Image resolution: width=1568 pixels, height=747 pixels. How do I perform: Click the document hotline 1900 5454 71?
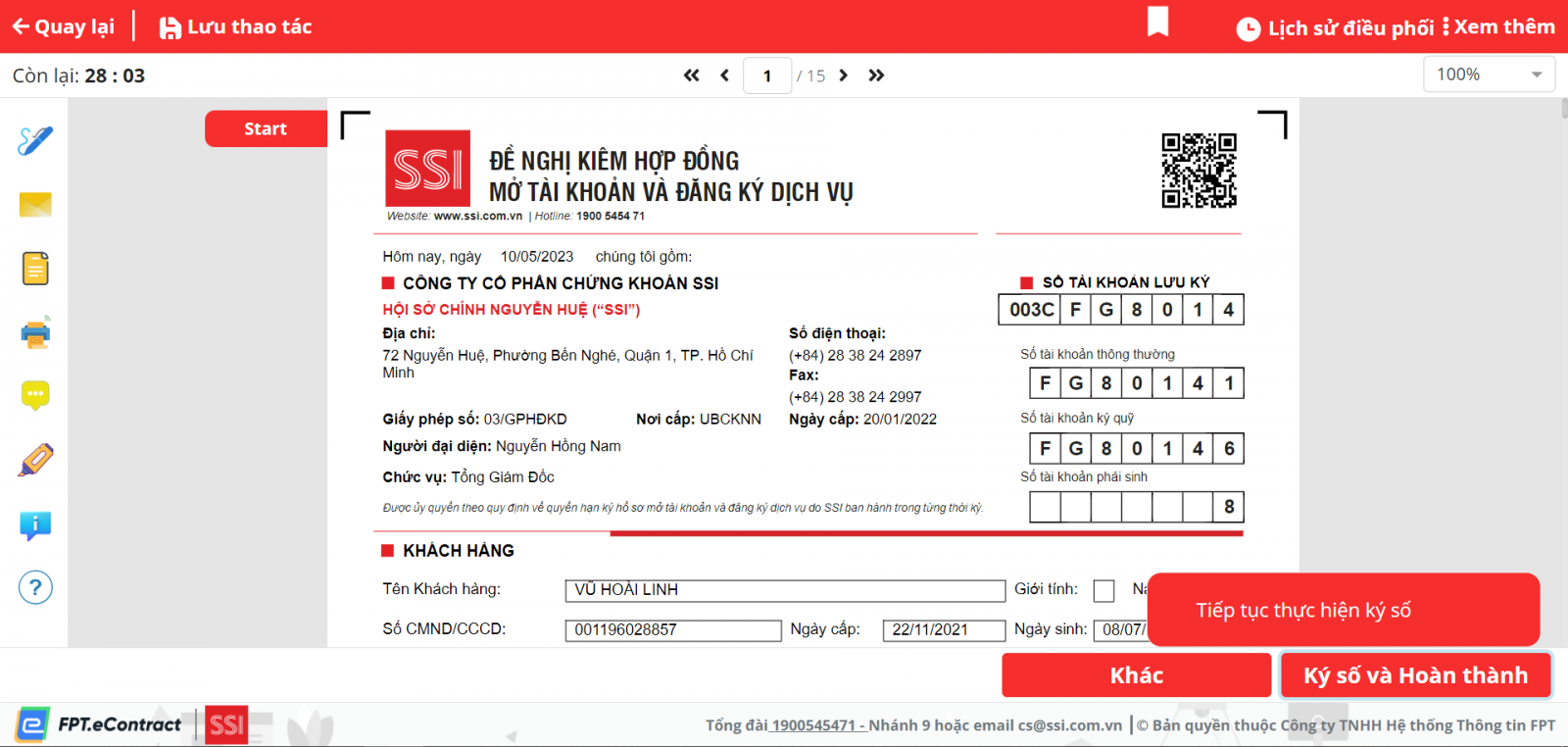click(611, 217)
